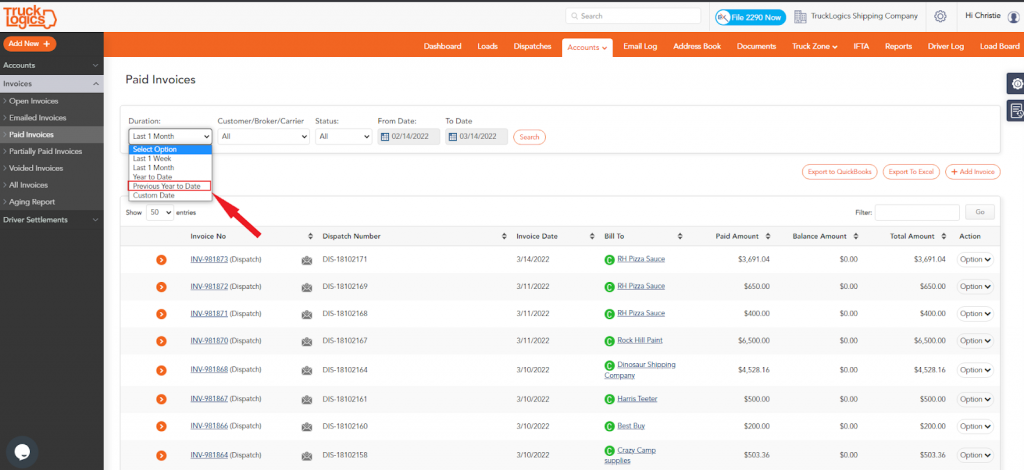
Task: Expand row arrow for INV-981871
Action: tap(161, 314)
